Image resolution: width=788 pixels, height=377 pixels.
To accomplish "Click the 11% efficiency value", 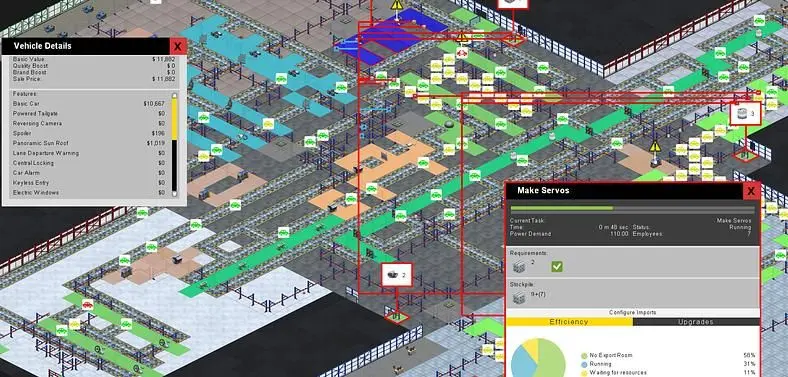I will tap(749, 372).
